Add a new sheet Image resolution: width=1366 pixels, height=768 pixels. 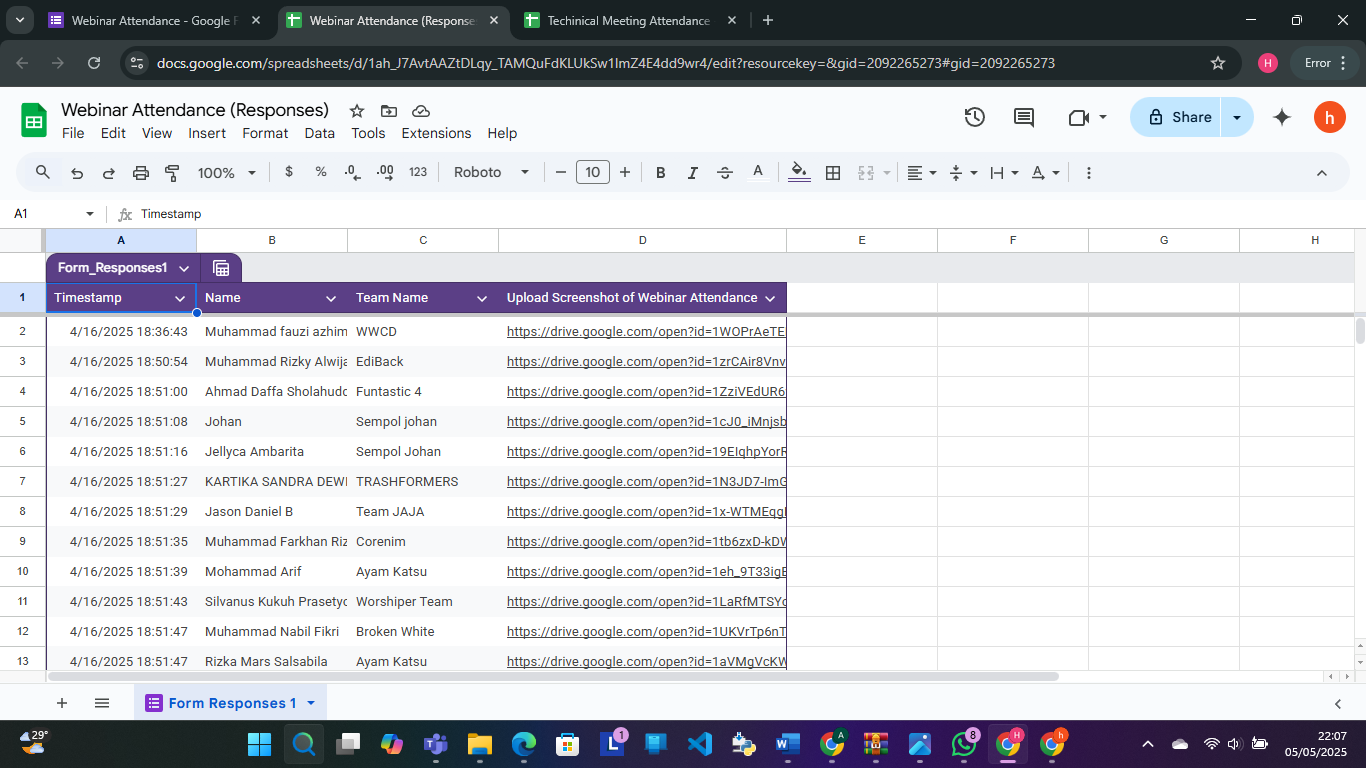pyautogui.click(x=62, y=703)
